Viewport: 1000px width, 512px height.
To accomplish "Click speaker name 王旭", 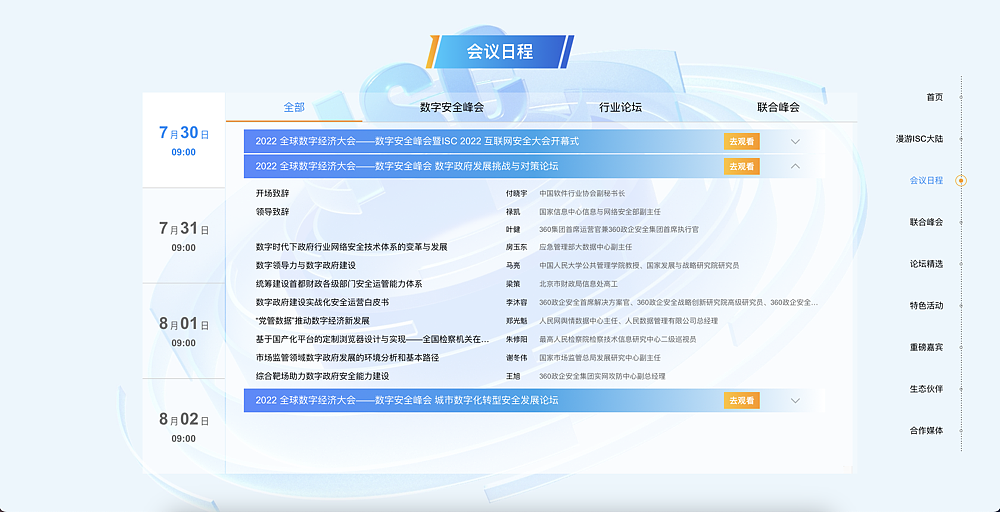I will [513, 376].
